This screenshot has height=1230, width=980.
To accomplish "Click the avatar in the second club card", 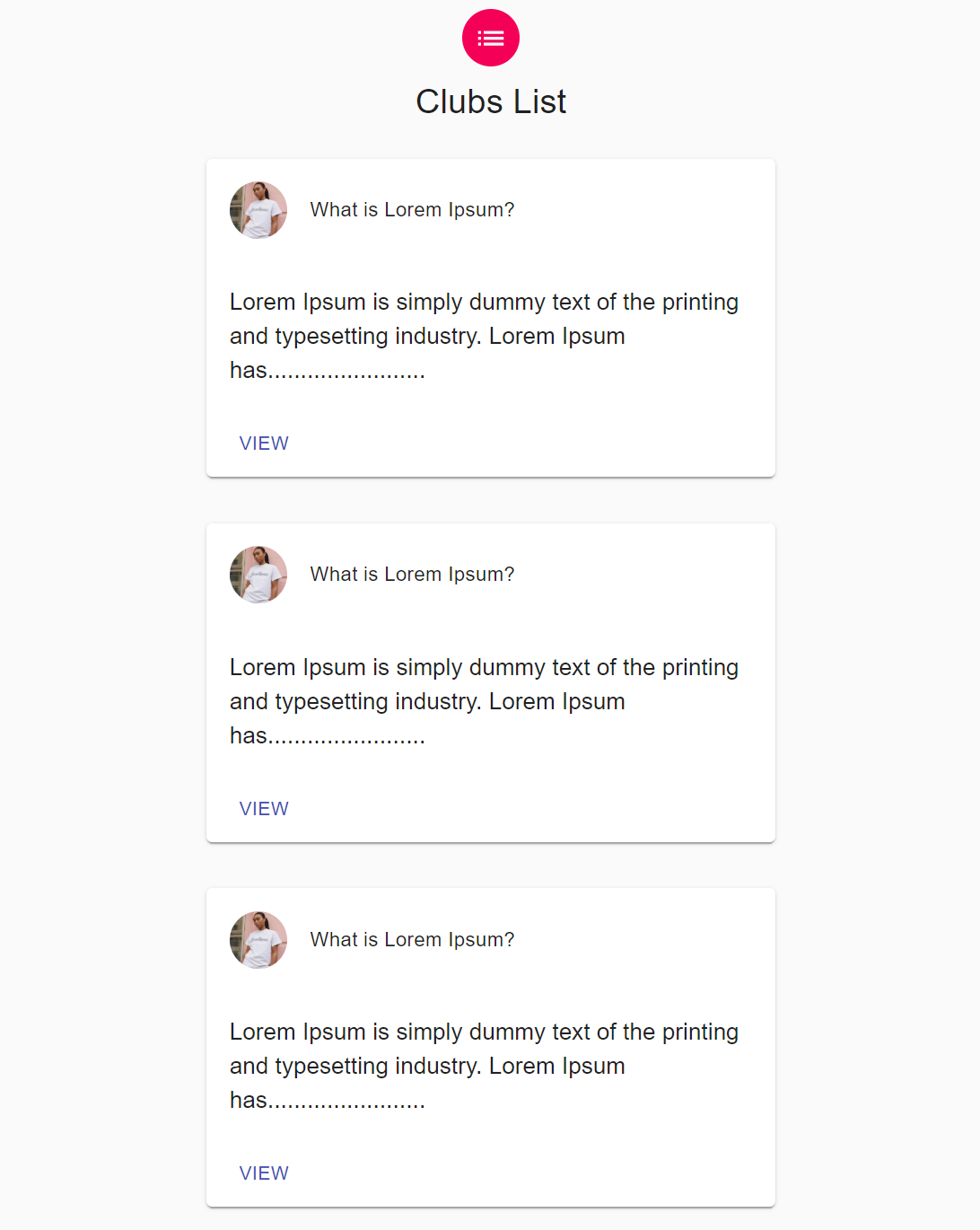I will tap(258, 575).
